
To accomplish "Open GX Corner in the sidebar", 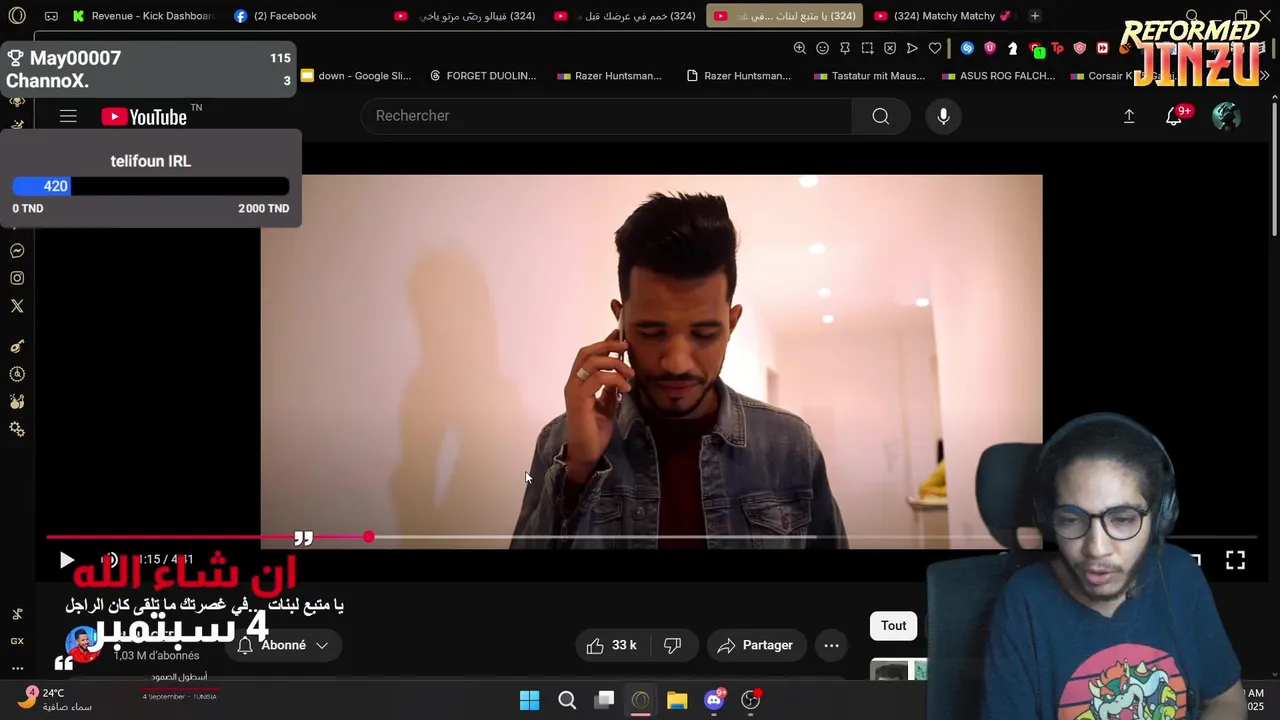I will 17,641.
